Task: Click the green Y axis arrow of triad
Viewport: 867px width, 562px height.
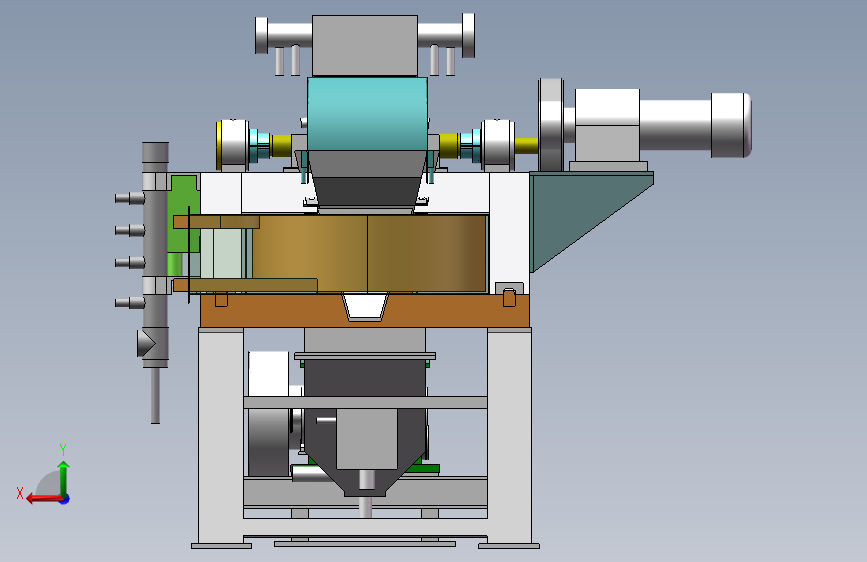Action: (64, 477)
